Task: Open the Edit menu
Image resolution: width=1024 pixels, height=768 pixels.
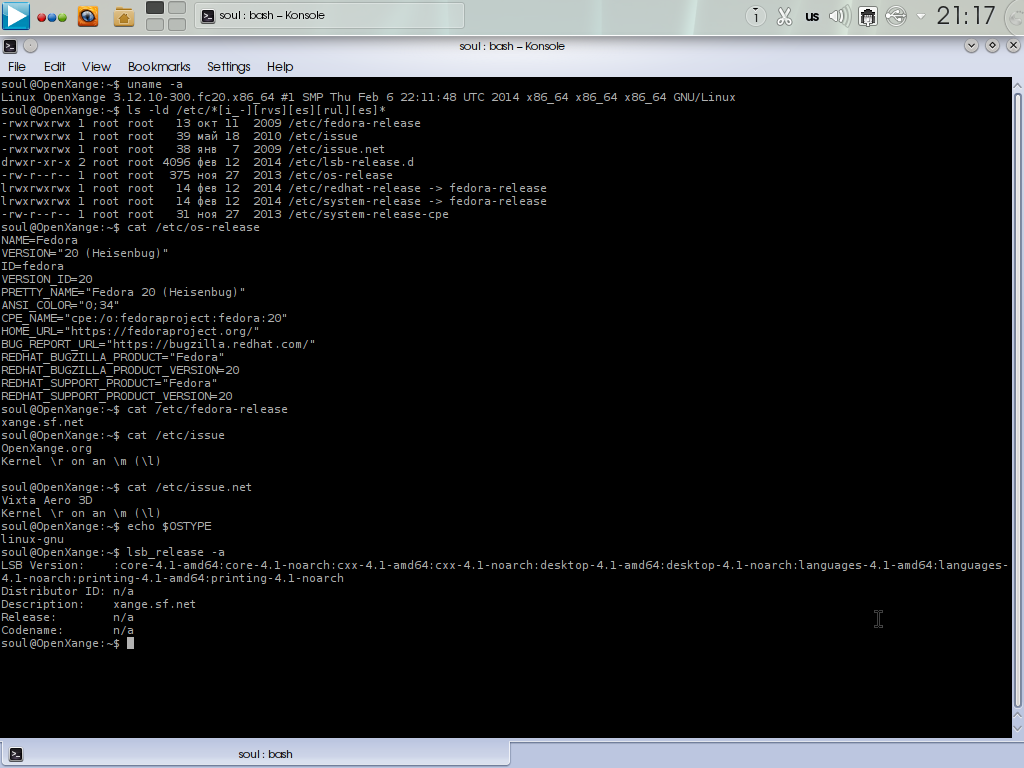Action: (x=54, y=67)
